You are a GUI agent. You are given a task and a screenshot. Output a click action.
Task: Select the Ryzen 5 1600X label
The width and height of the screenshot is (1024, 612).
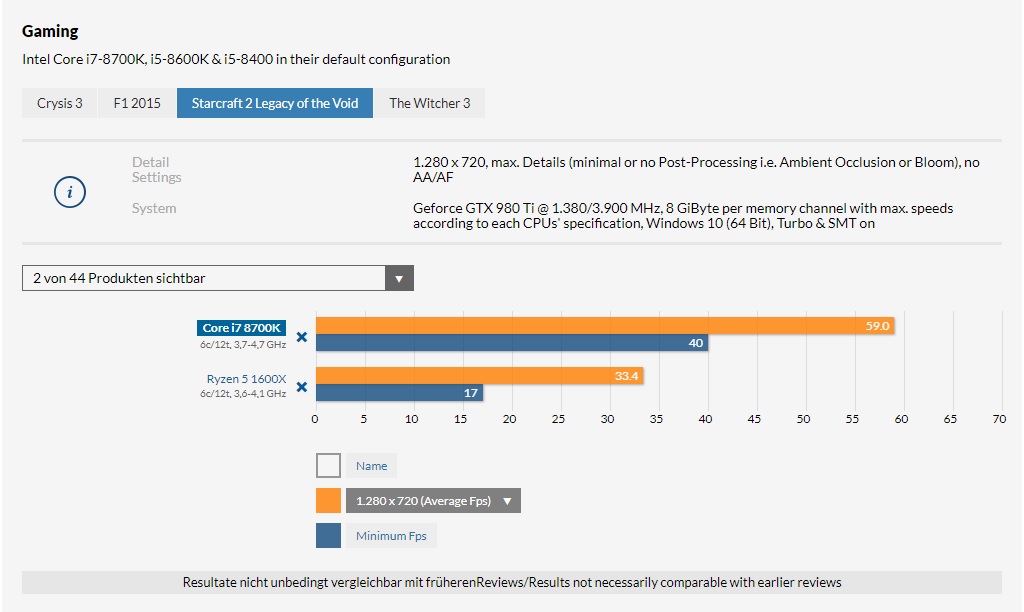pyautogui.click(x=246, y=379)
